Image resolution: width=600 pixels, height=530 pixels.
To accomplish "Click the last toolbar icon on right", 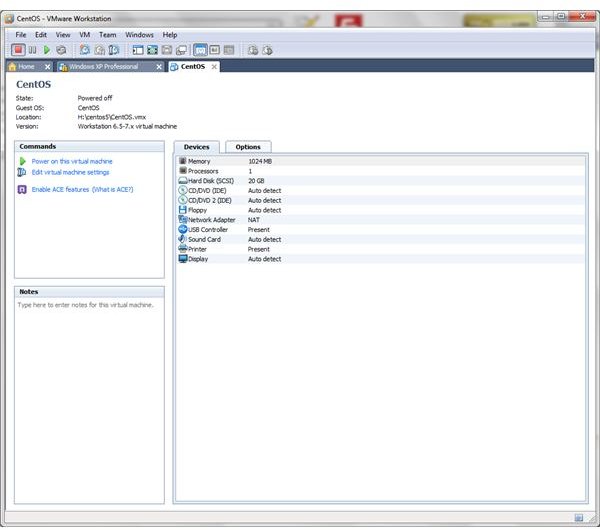I will 267,50.
